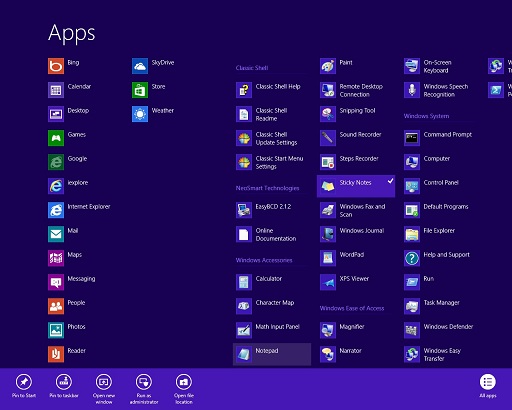Open the Default Programs icon

point(412,210)
